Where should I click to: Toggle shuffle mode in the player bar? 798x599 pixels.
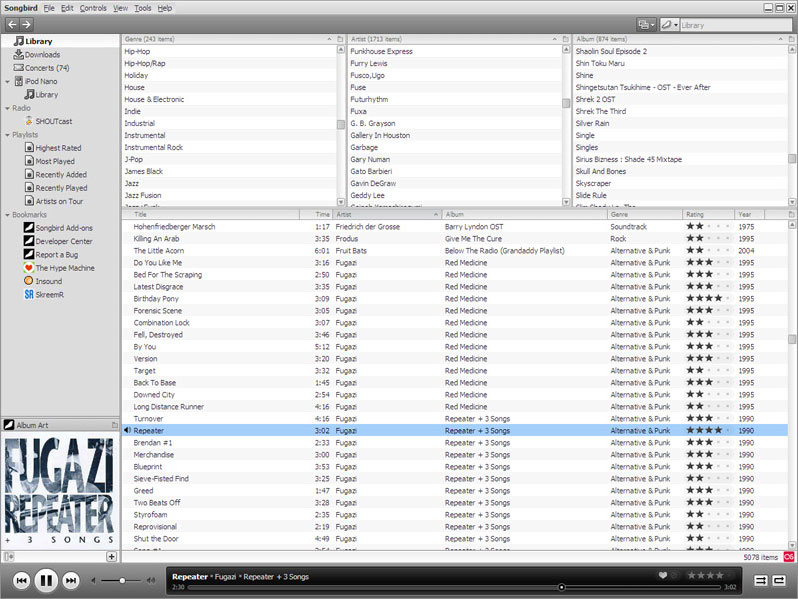pos(760,580)
